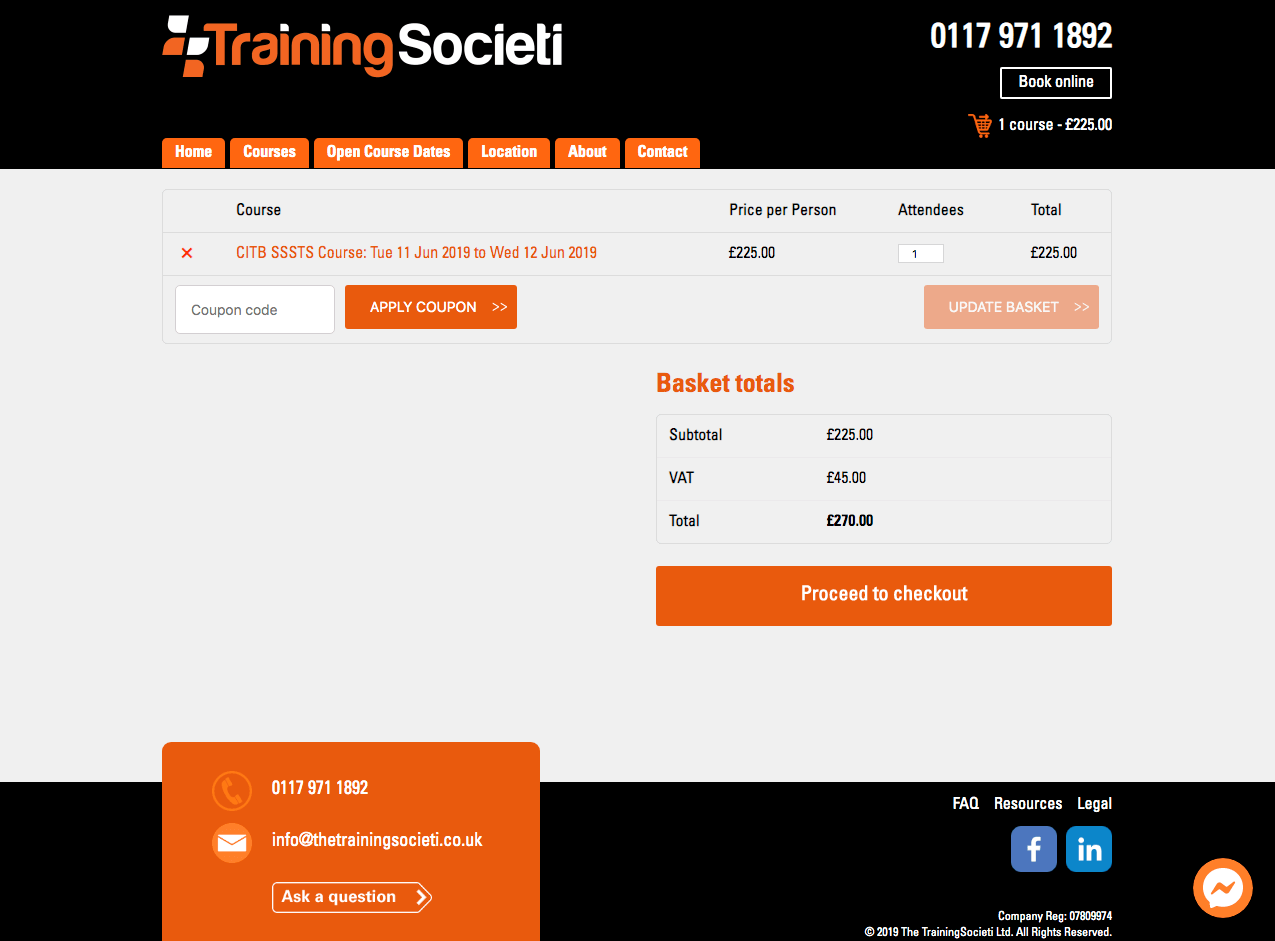Click the Basket totals heading
Viewport: 1275px width, 941px height.
725,383
